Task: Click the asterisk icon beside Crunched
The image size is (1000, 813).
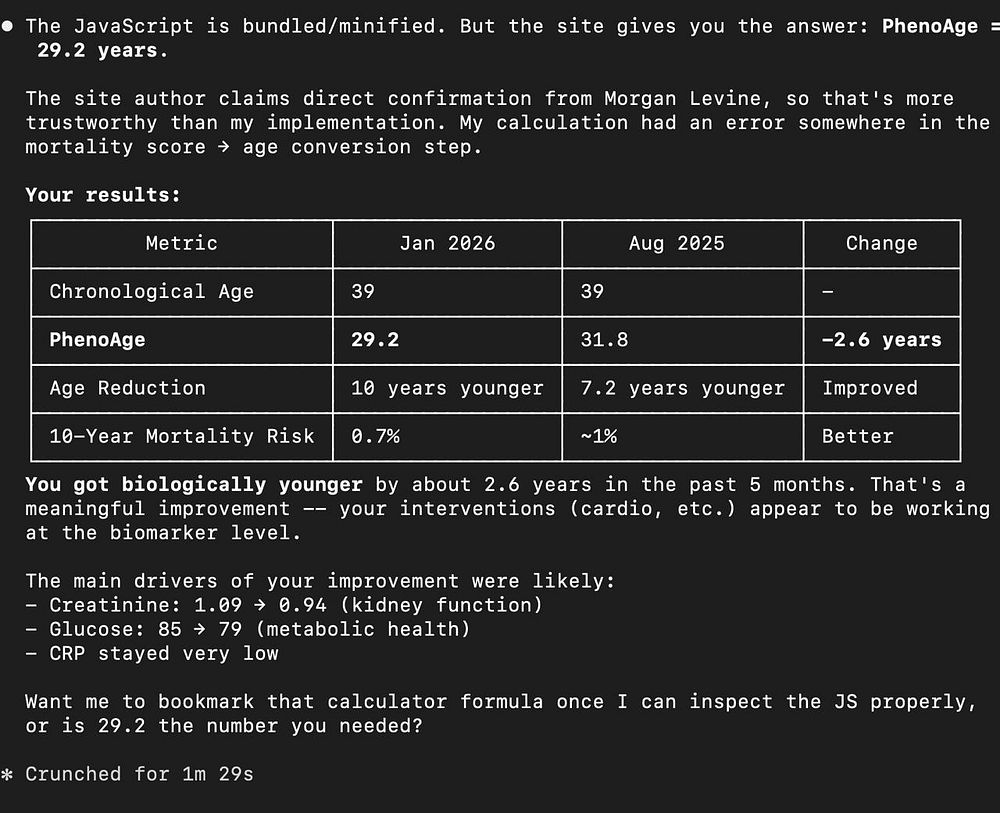Action: coord(8,774)
